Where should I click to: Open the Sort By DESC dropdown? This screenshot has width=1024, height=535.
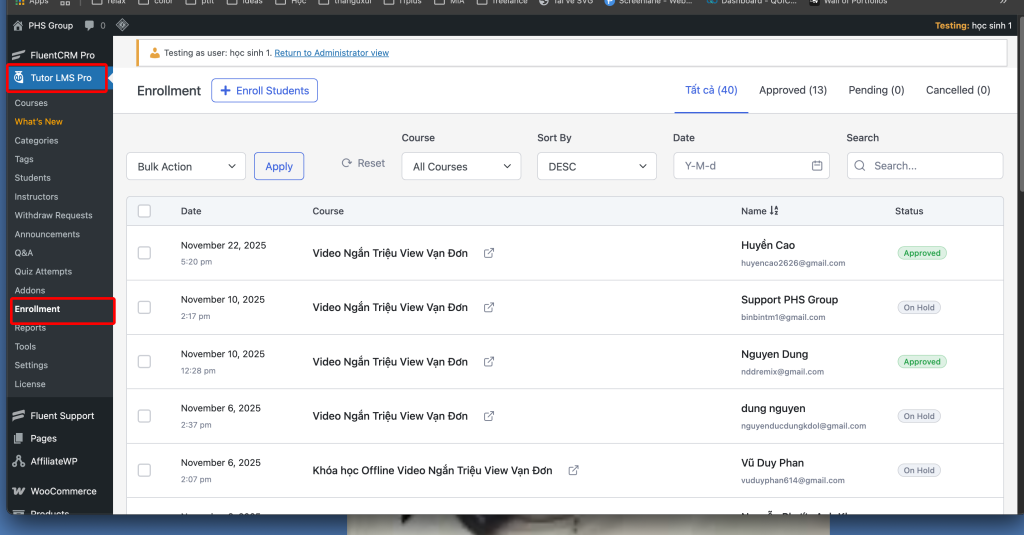click(x=596, y=166)
